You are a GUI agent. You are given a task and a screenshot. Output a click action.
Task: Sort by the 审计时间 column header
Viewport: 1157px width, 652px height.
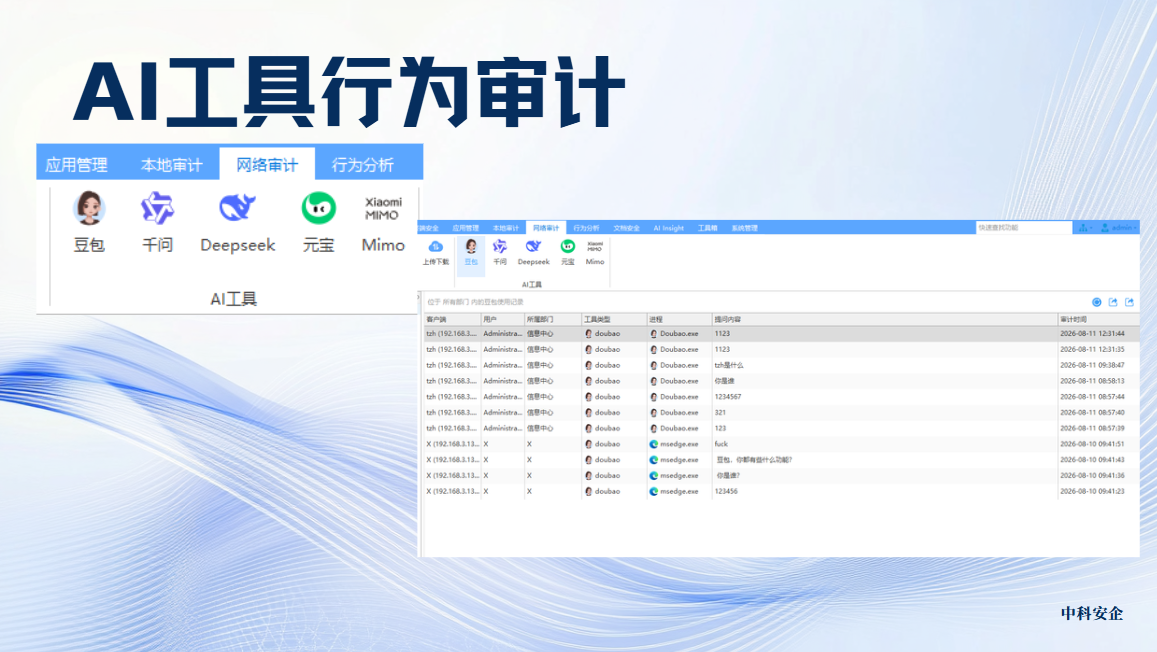(x=1099, y=319)
